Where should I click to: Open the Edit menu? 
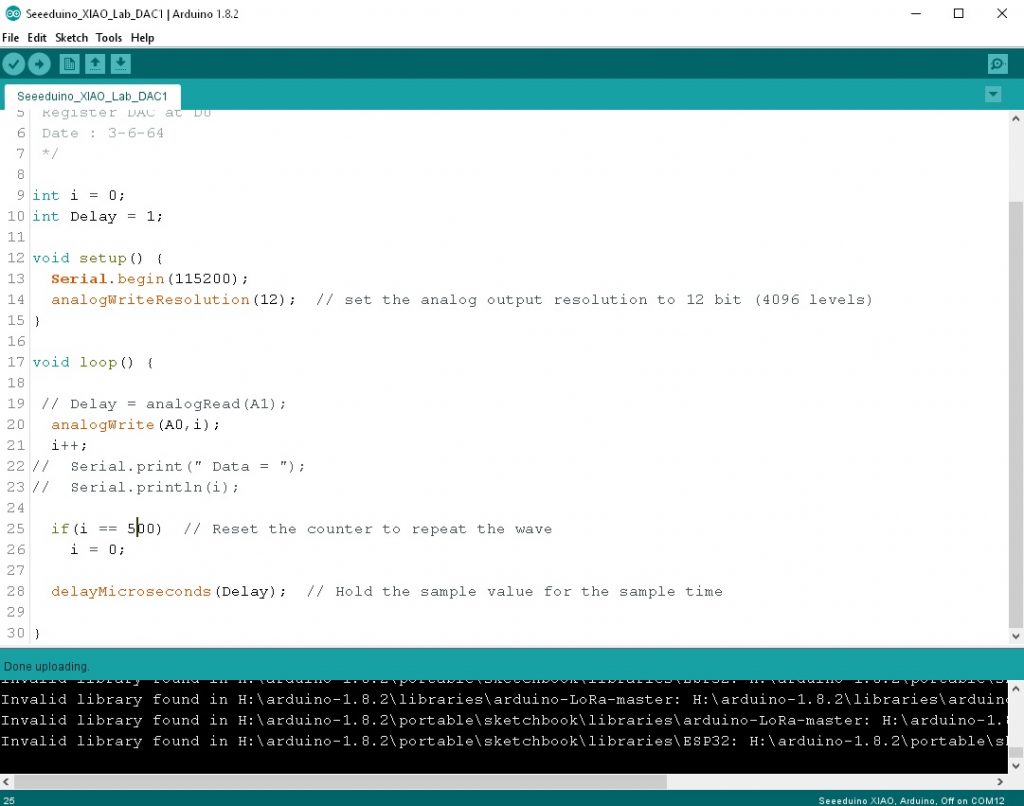coord(37,38)
